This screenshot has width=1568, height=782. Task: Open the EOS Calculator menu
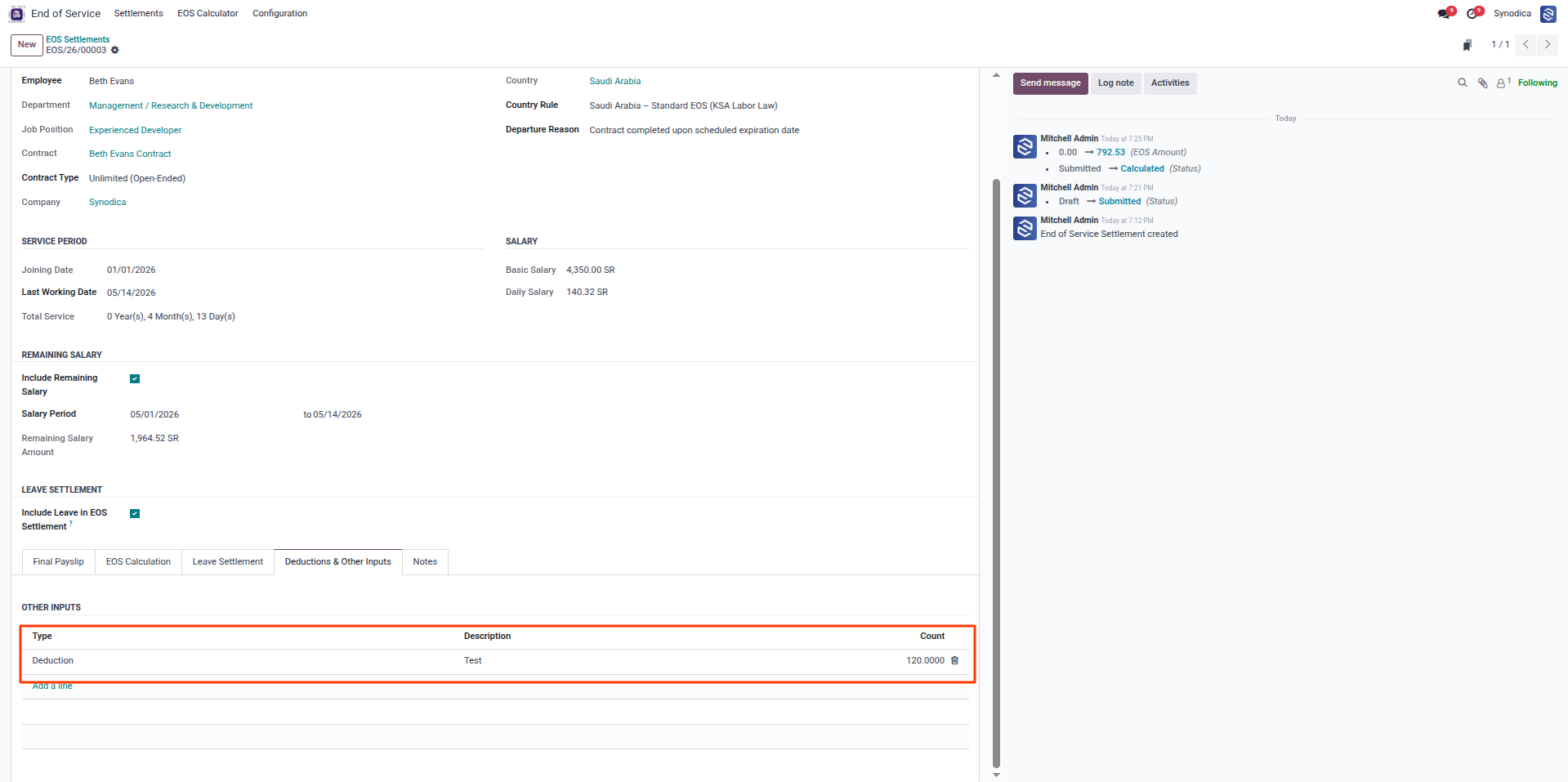[x=208, y=14]
